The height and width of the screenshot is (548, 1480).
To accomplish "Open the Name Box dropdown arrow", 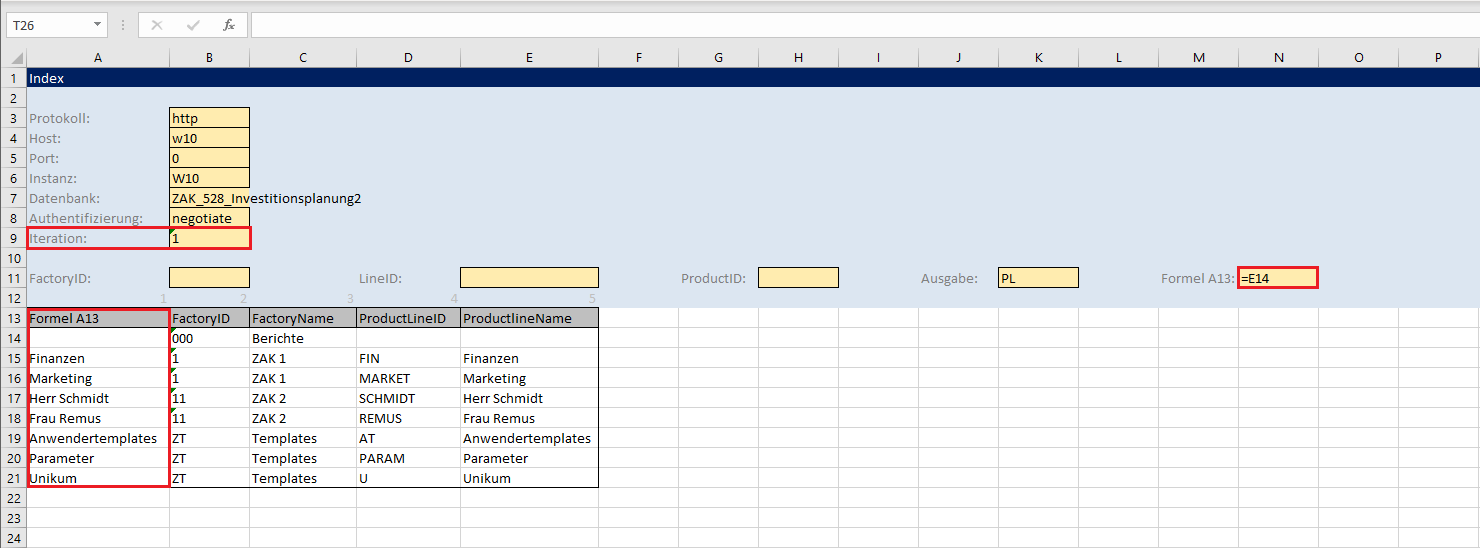I will [97, 25].
